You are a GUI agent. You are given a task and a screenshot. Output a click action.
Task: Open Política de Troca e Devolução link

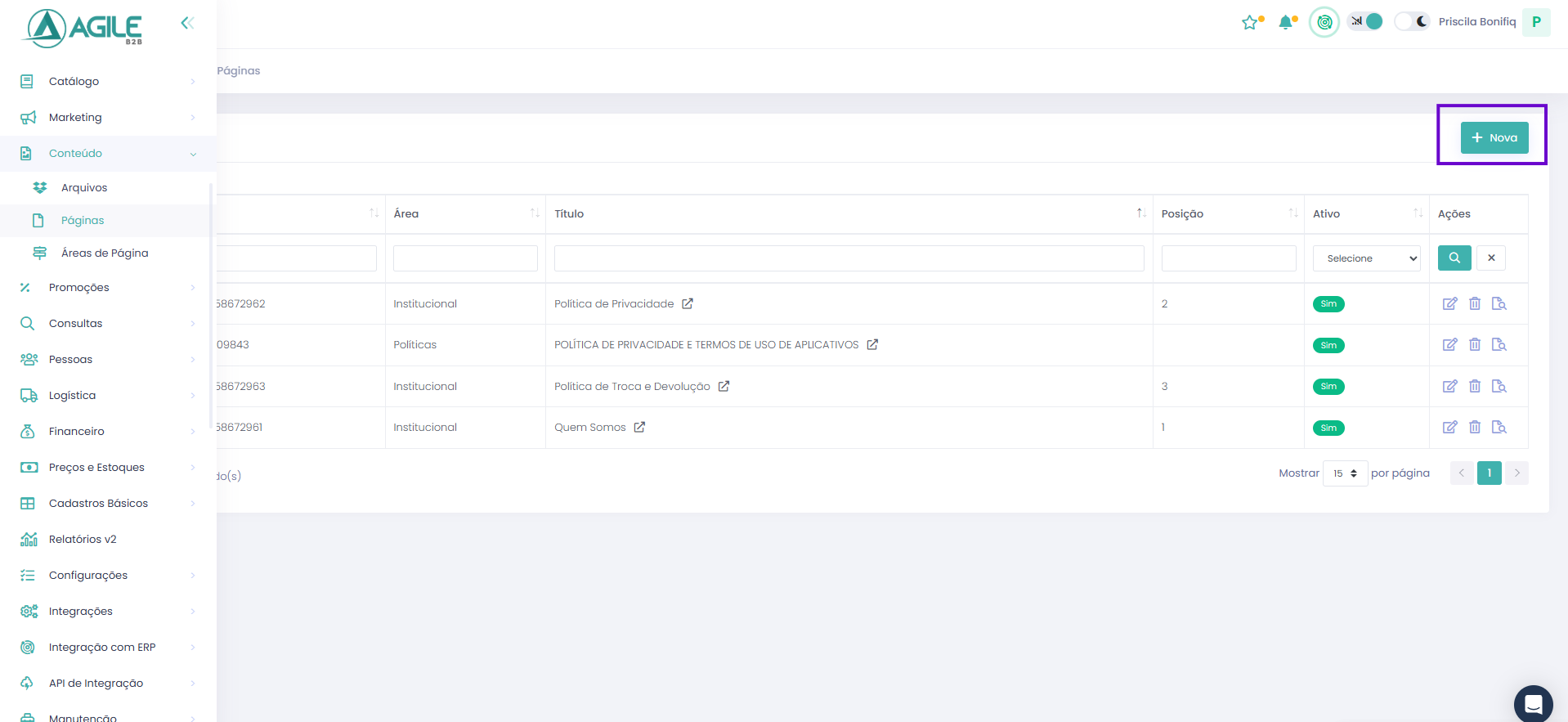(632, 386)
